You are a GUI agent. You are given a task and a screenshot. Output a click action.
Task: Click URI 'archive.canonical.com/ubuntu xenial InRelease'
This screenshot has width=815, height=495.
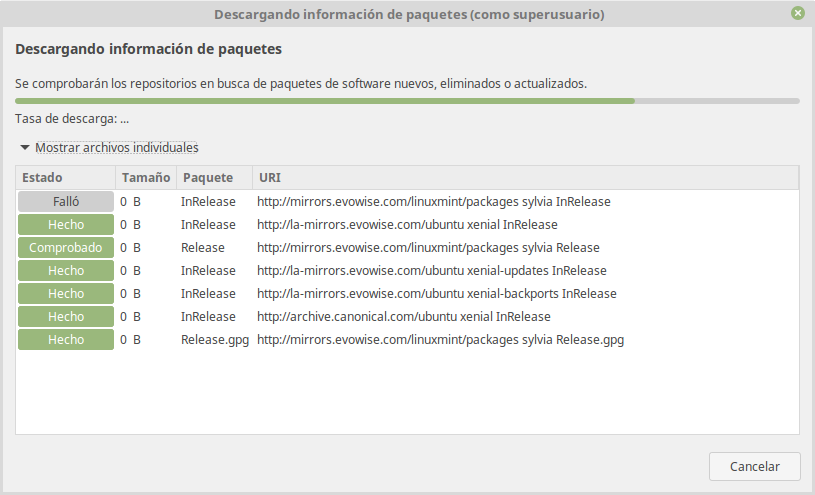coord(404,317)
